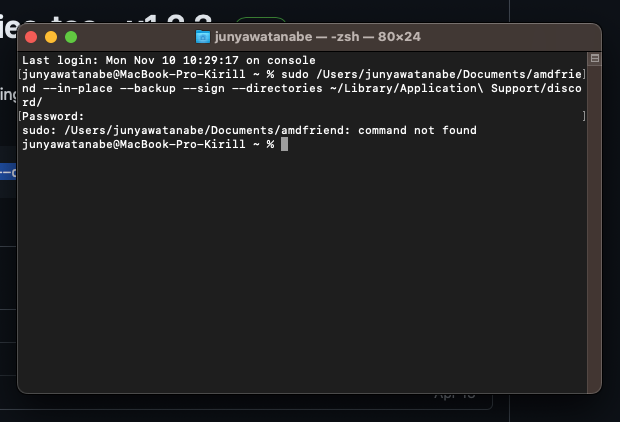The image size is (620, 422).
Task: Close the Terminal window
Action: coord(31,37)
